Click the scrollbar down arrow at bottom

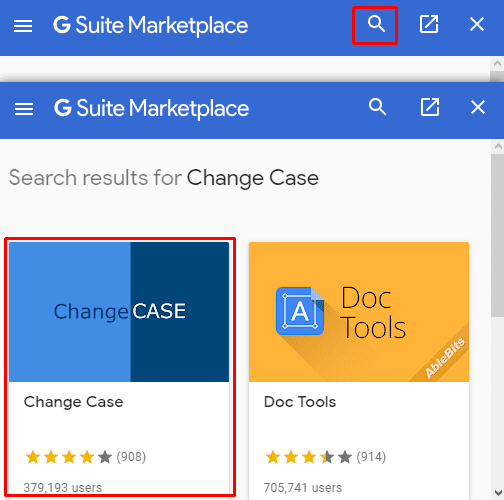[x=498, y=492]
